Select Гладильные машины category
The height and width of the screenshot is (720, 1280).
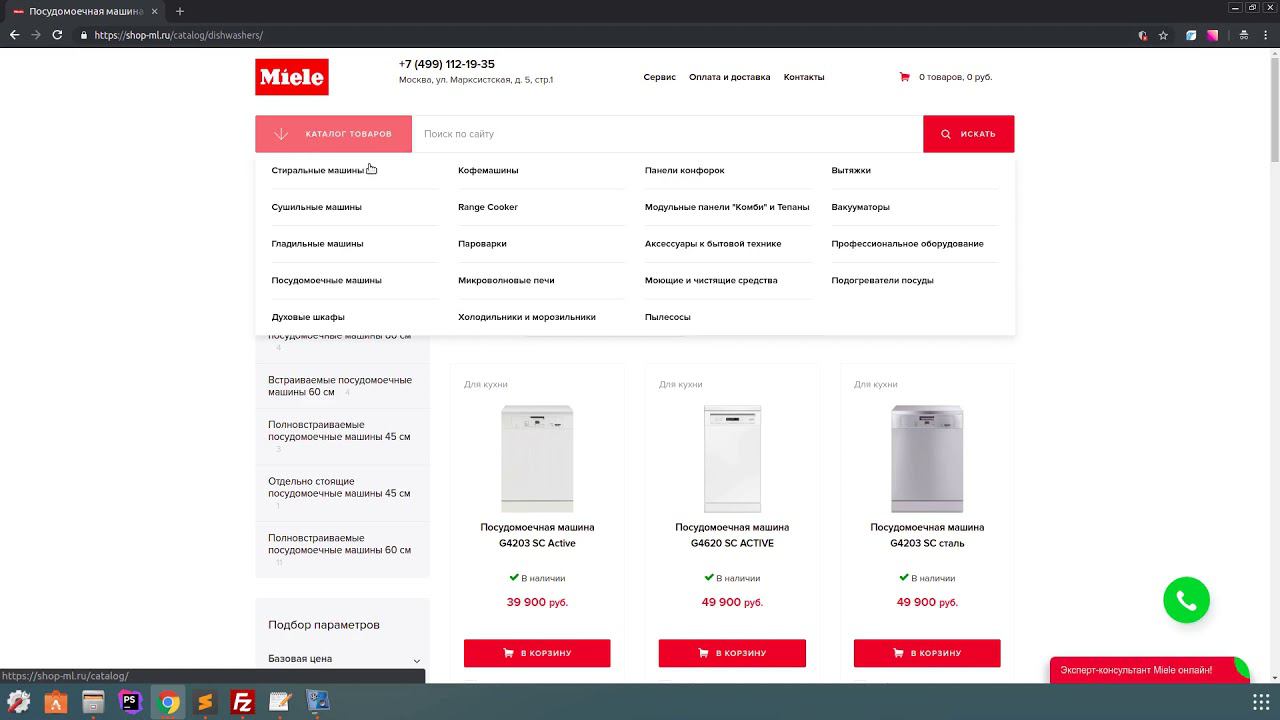click(x=317, y=244)
